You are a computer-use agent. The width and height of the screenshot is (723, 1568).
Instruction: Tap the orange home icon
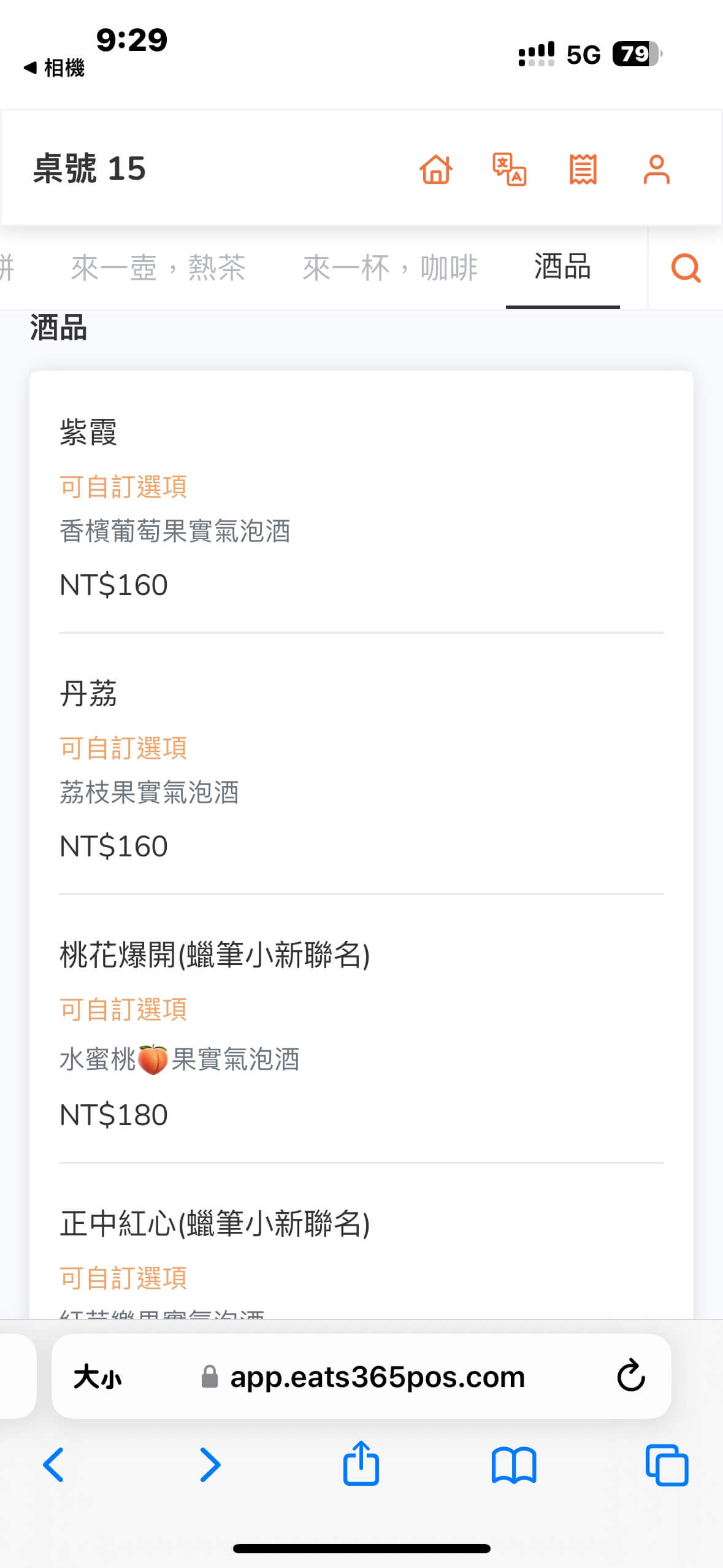(x=436, y=169)
